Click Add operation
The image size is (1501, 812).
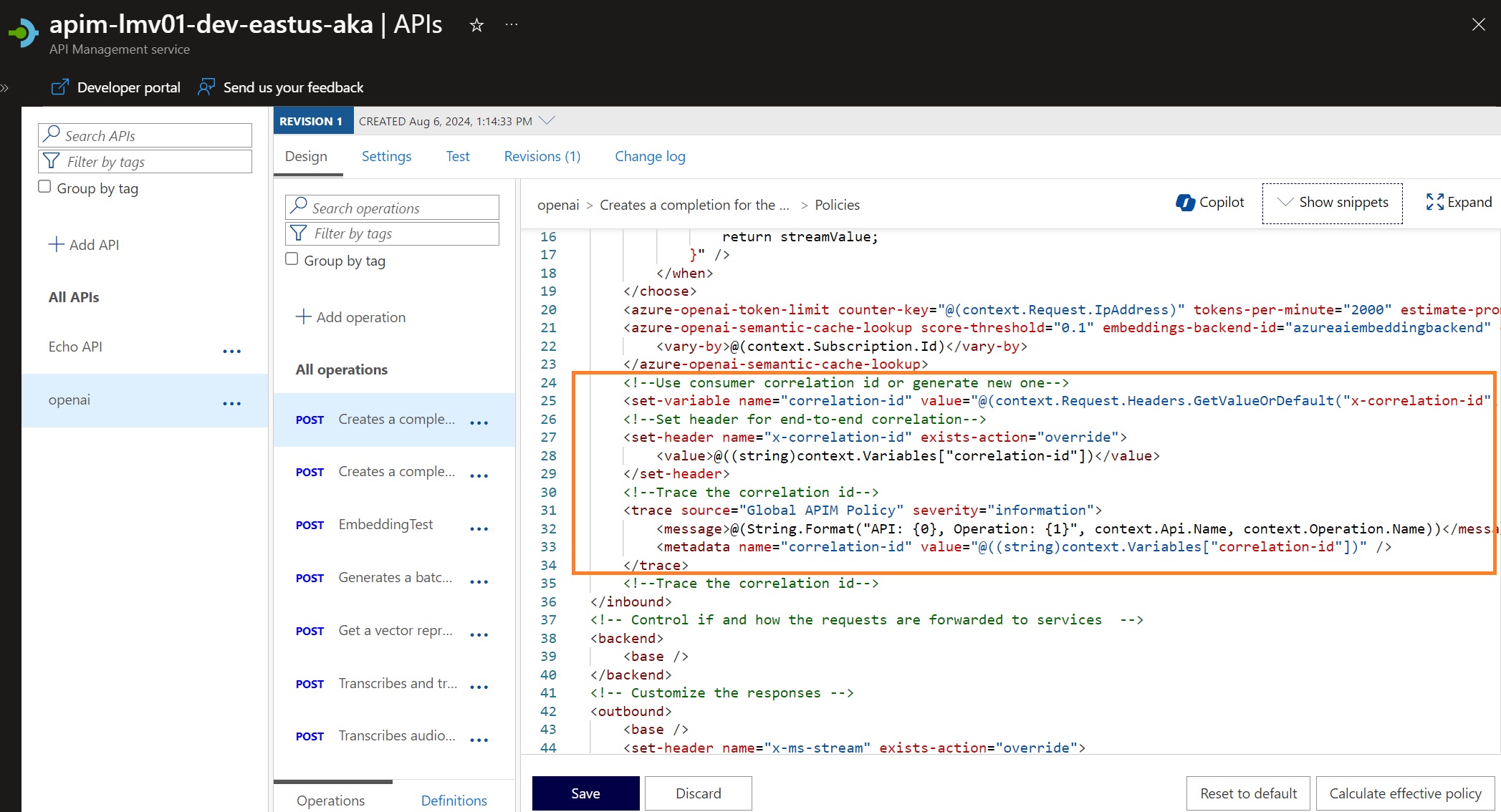pos(351,317)
